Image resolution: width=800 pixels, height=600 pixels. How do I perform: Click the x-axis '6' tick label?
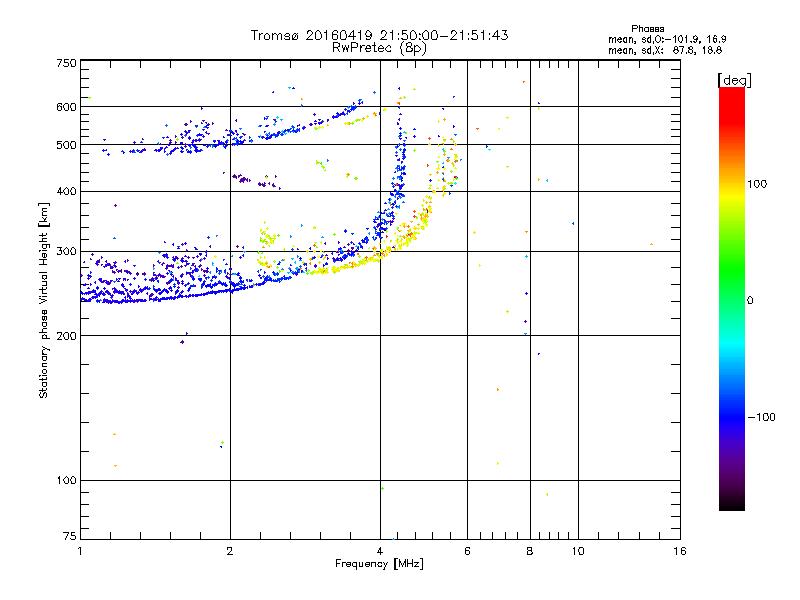click(467, 551)
